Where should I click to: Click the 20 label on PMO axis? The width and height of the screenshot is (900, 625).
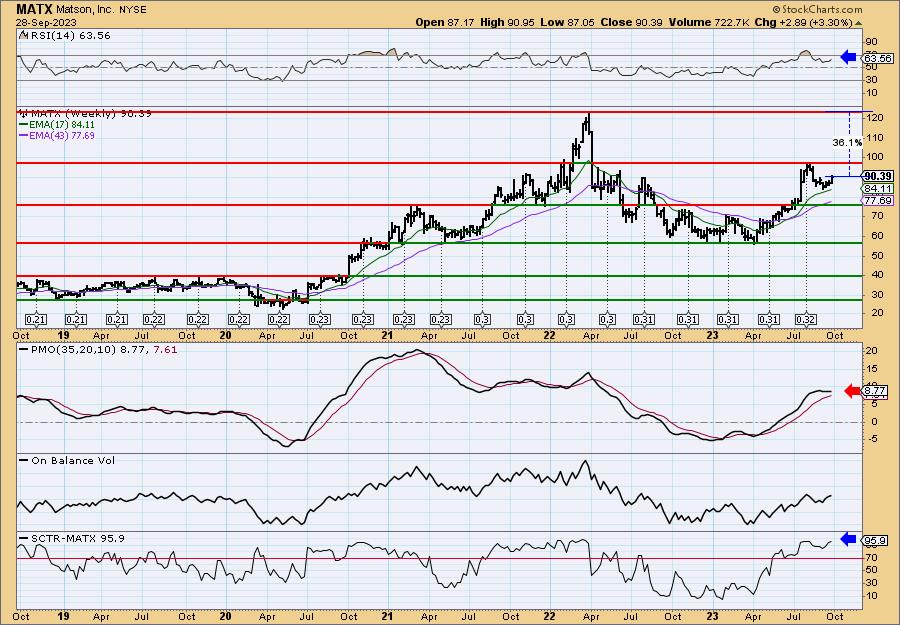click(873, 351)
